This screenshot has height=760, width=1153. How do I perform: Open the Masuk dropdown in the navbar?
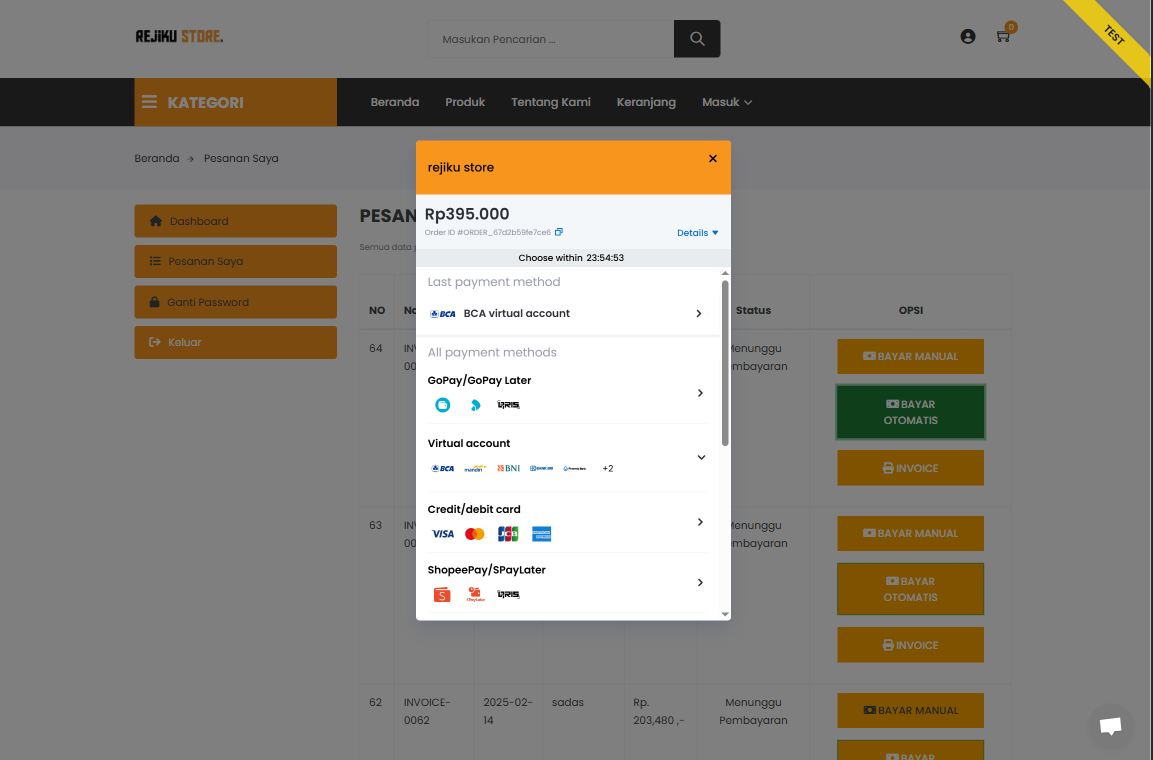[x=727, y=102]
